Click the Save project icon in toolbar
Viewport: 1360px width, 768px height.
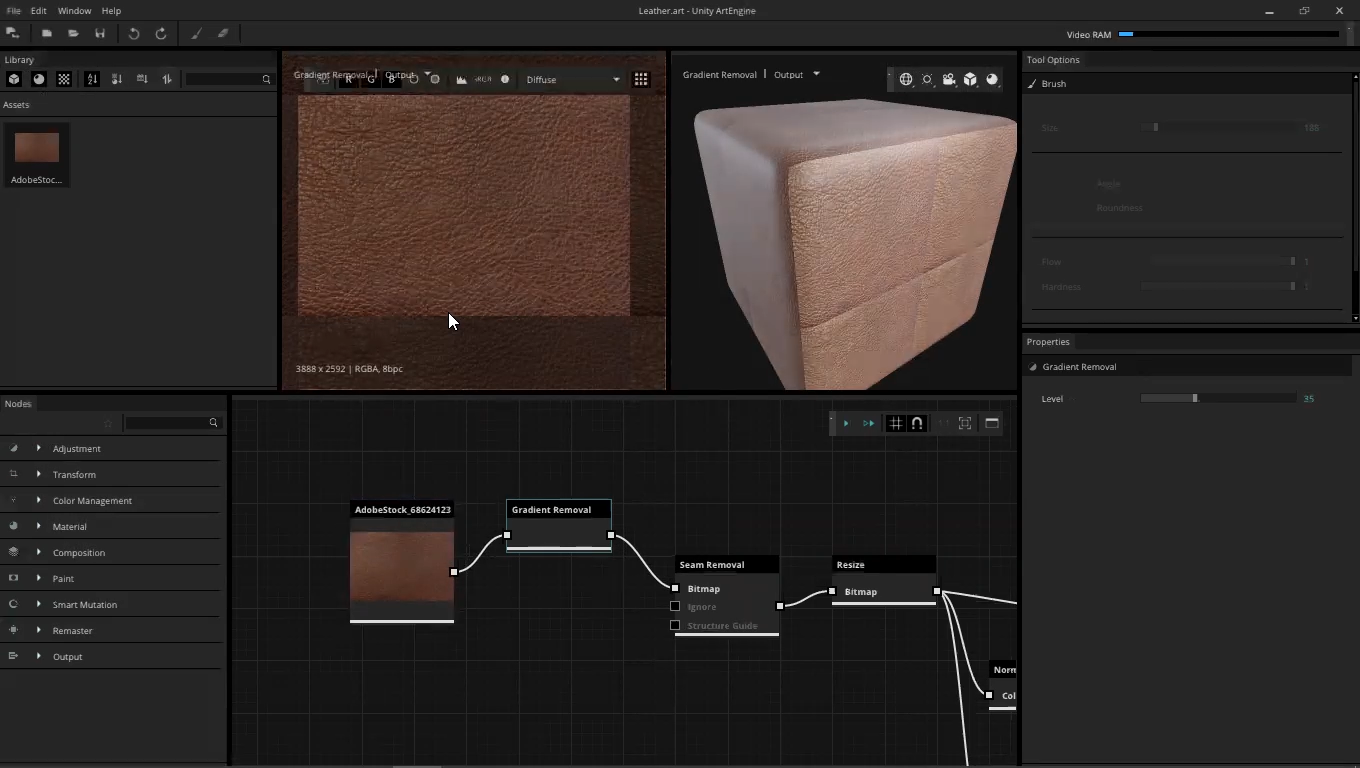coord(100,33)
